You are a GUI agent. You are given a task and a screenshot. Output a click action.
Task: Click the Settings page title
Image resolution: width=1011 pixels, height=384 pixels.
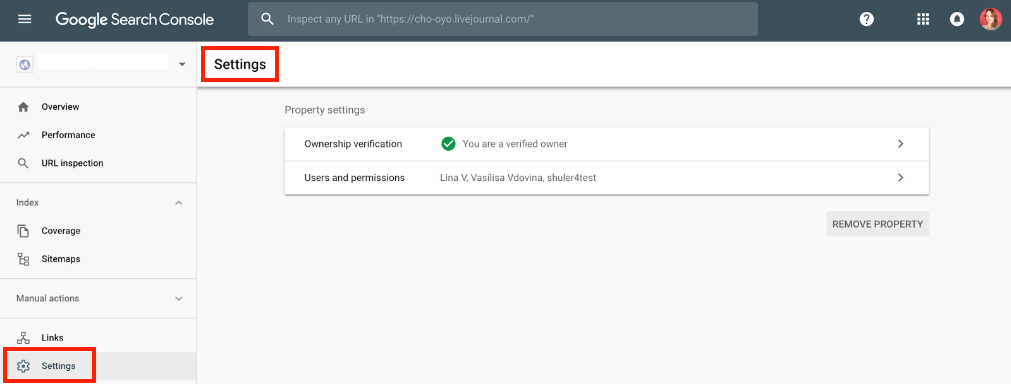(x=240, y=64)
